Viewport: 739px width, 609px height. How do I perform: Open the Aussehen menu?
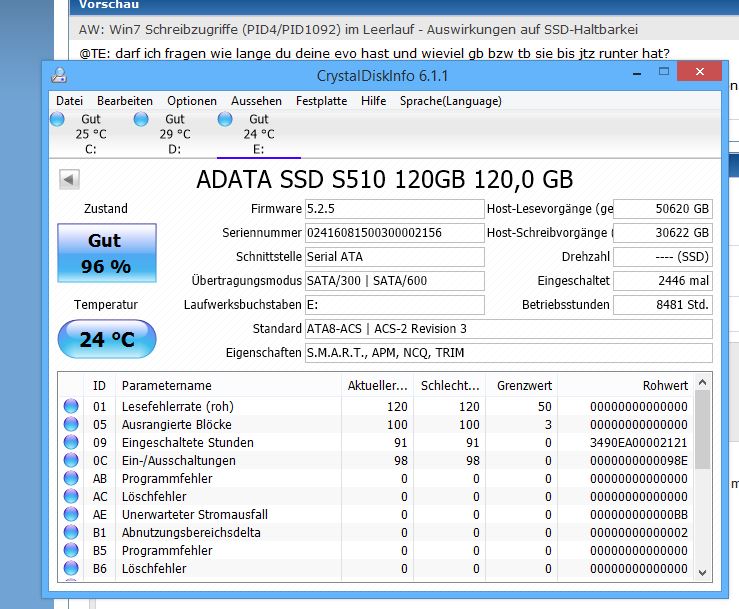[256, 101]
